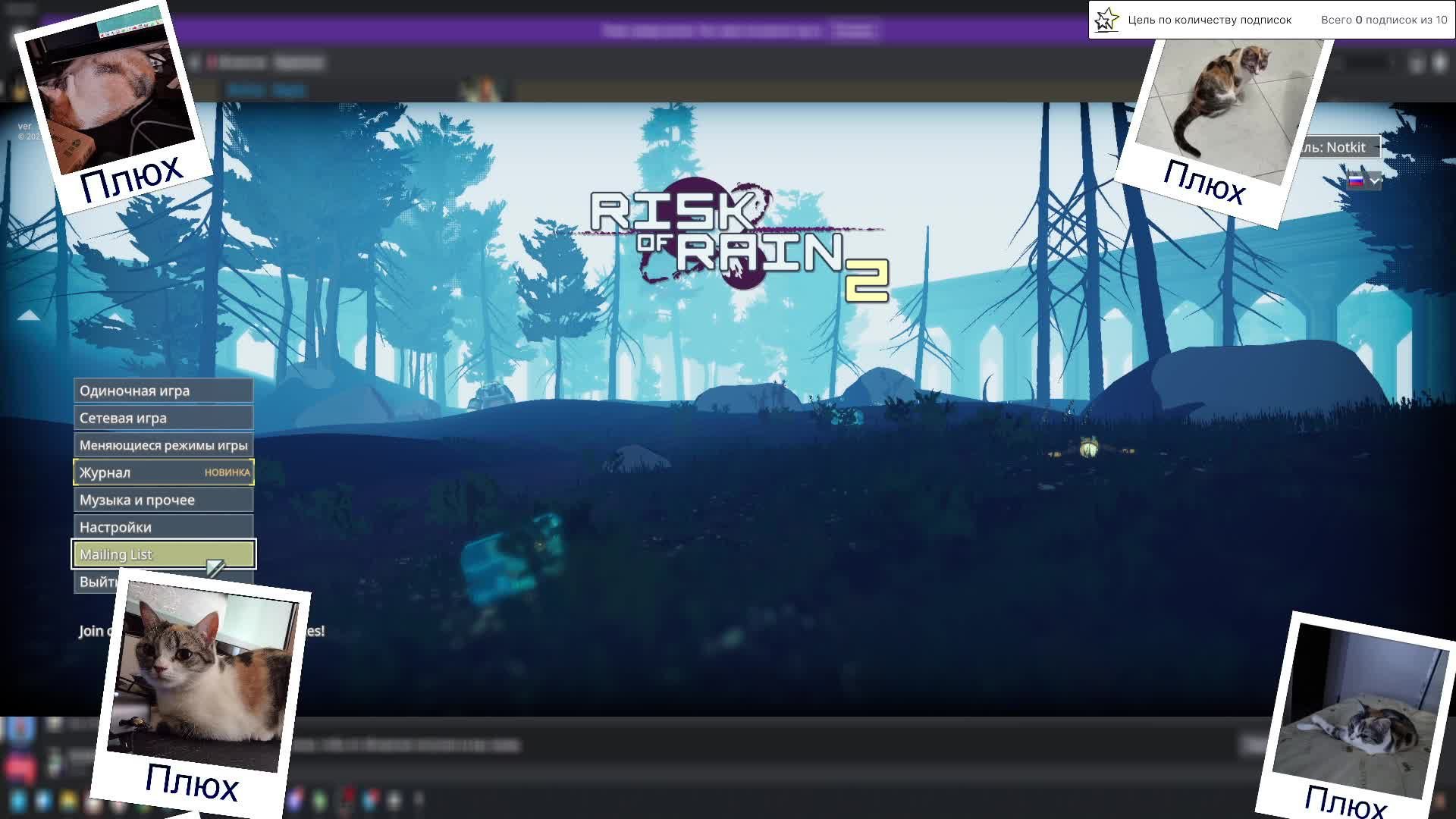Click the Risk of Rain 2 logo
This screenshot has width=1456, height=819.
[739, 239]
